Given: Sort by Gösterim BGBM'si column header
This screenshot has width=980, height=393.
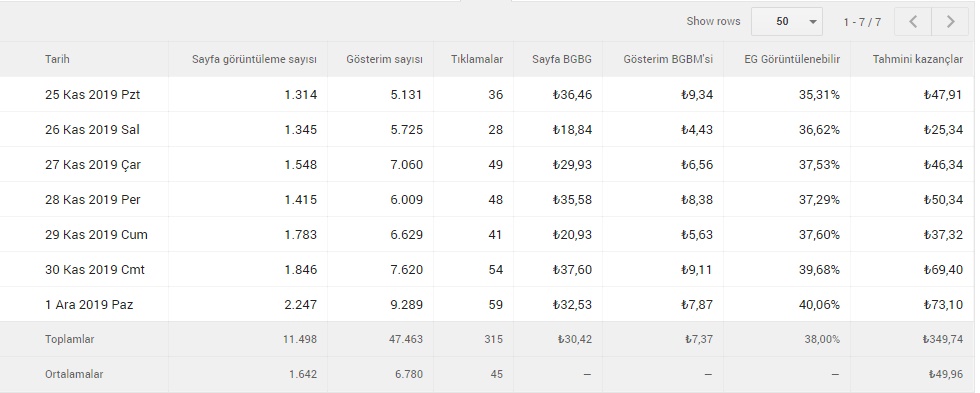Looking at the screenshot, I should (668, 59).
